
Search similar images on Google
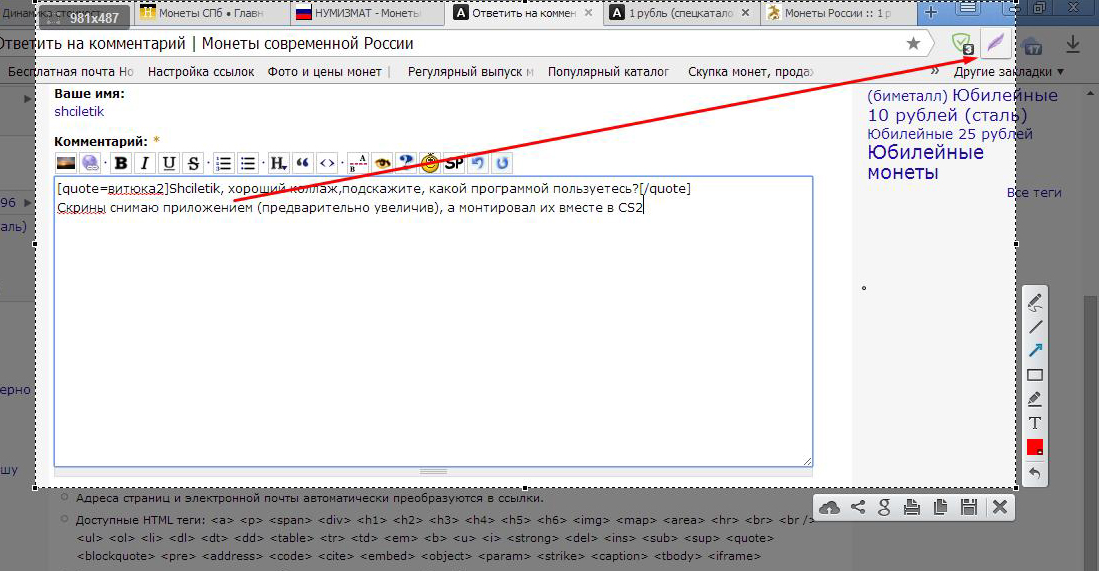click(x=885, y=507)
